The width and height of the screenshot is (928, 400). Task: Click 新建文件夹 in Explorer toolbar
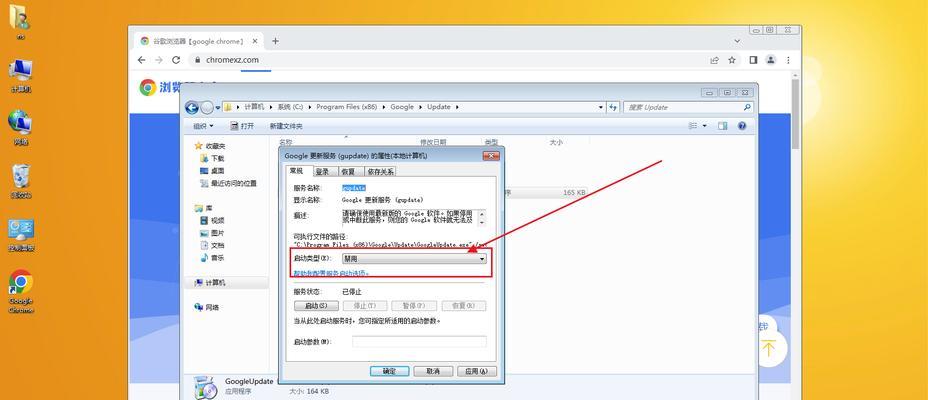coord(286,126)
